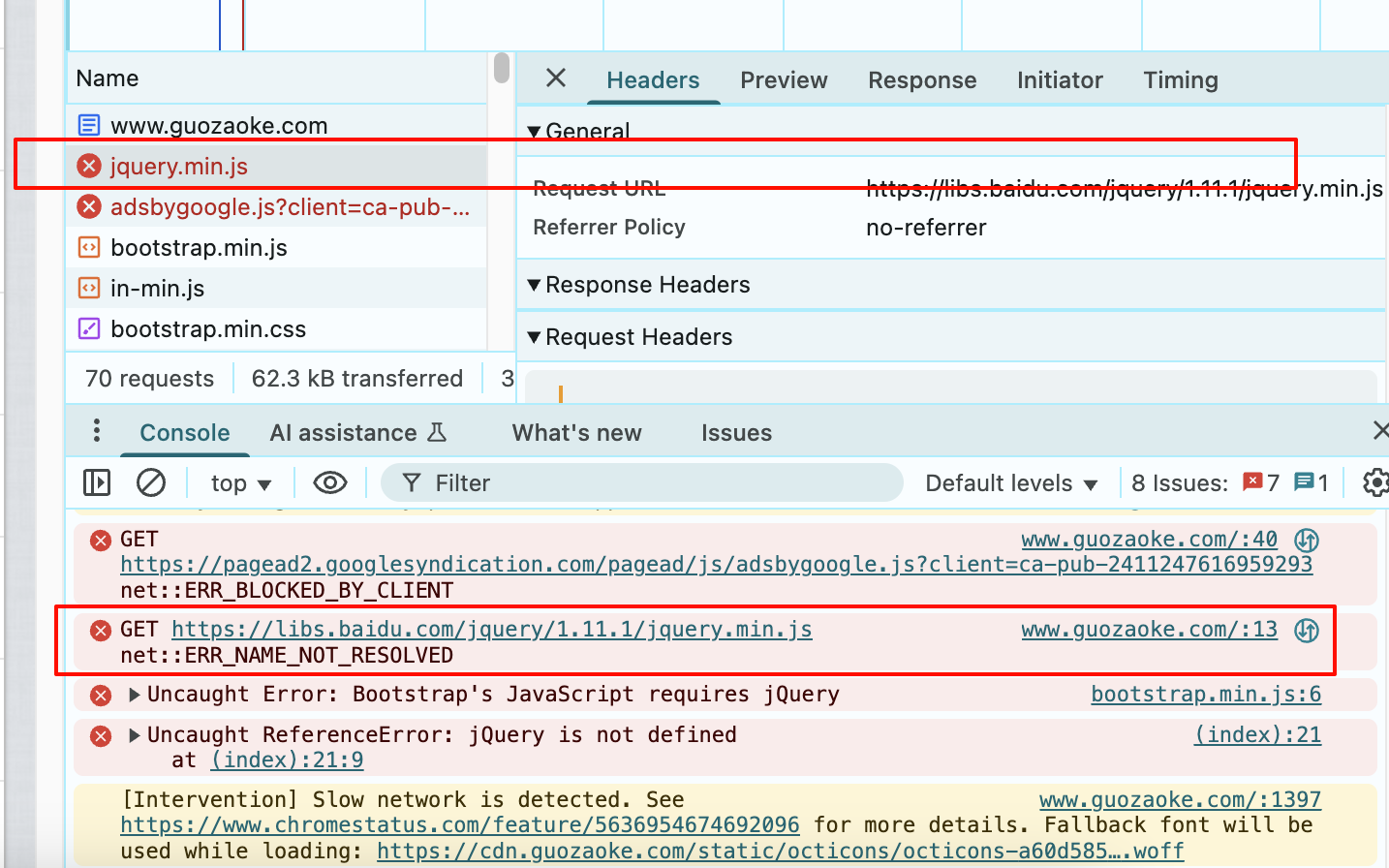
Task: Open the bootstrap.min.js:6 source link
Action: click(1206, 695)
